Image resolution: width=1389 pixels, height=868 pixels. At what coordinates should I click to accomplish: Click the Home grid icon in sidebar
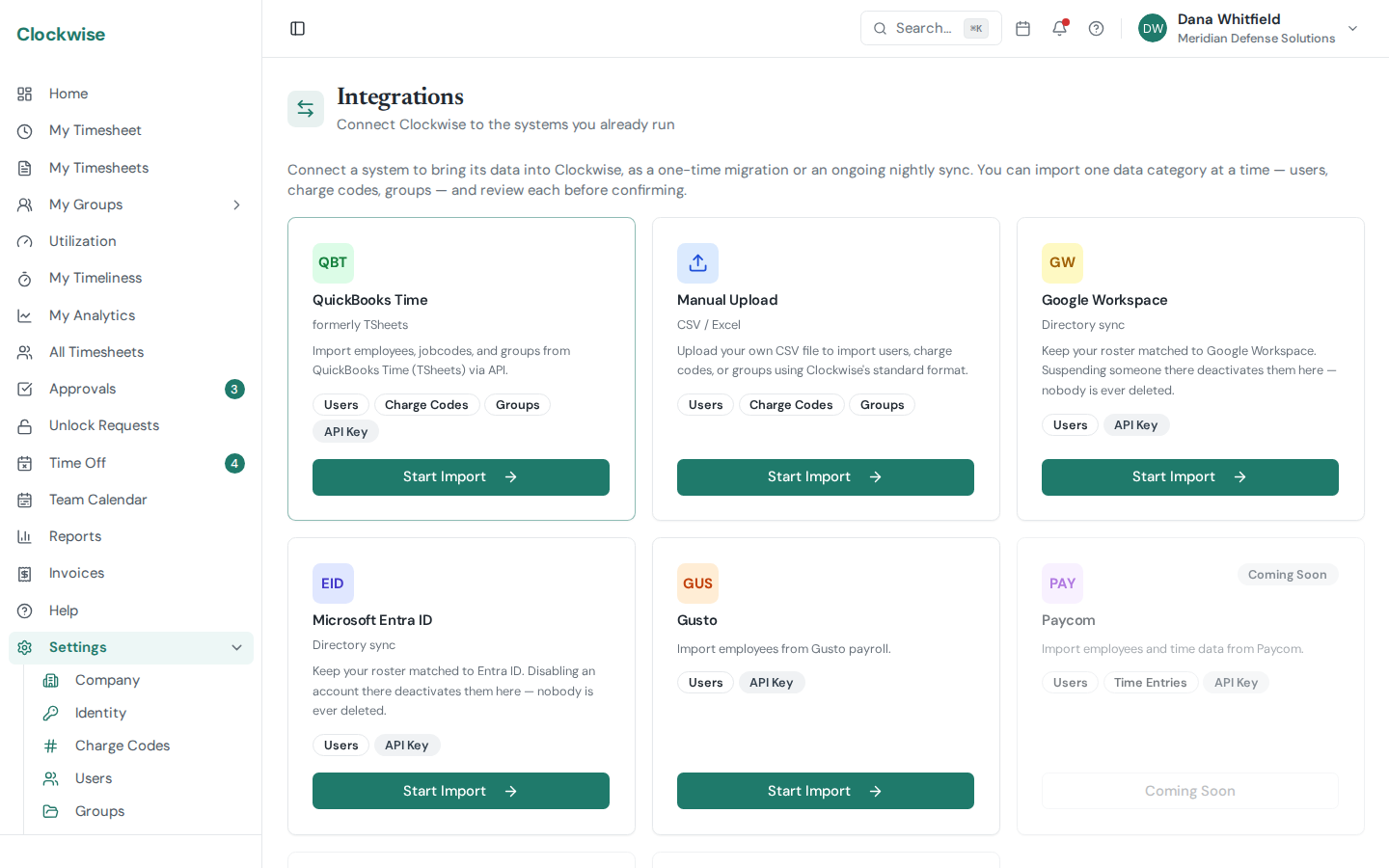point(25,94)
